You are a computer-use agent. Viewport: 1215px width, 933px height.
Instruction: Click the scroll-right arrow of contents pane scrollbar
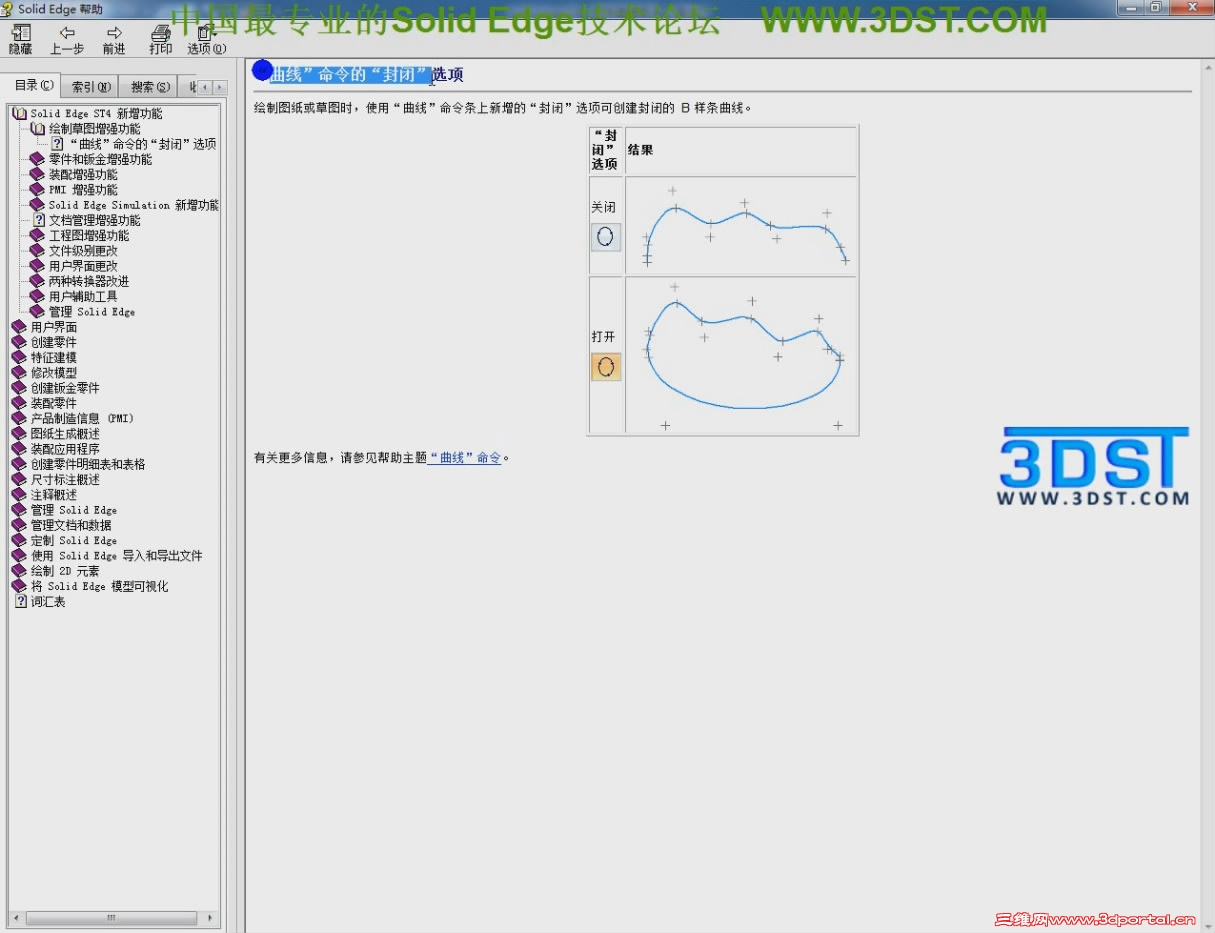211,917
